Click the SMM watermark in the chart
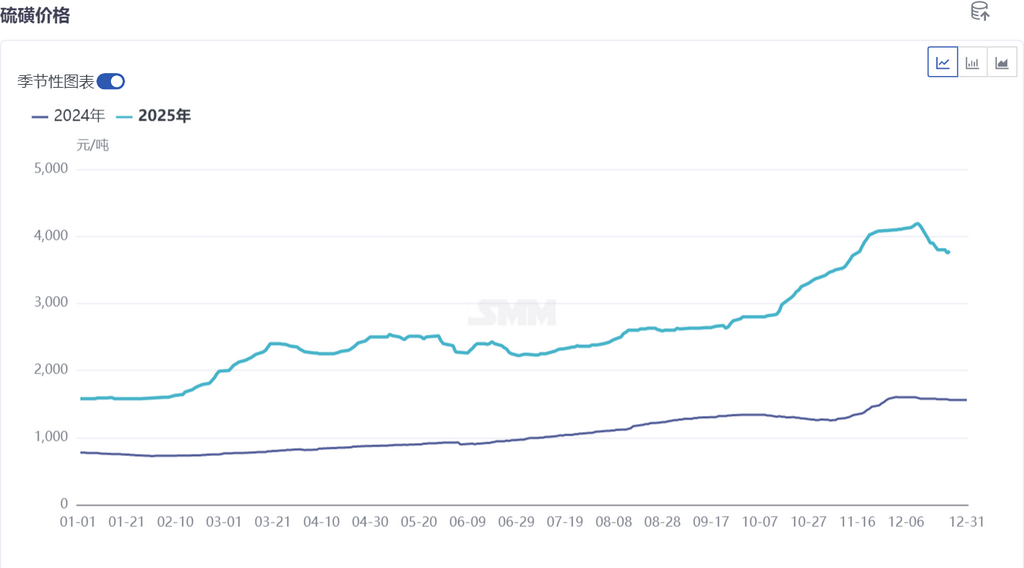Image resolution: width=1024 pixels, height=568 pixels. click(514, 312)
